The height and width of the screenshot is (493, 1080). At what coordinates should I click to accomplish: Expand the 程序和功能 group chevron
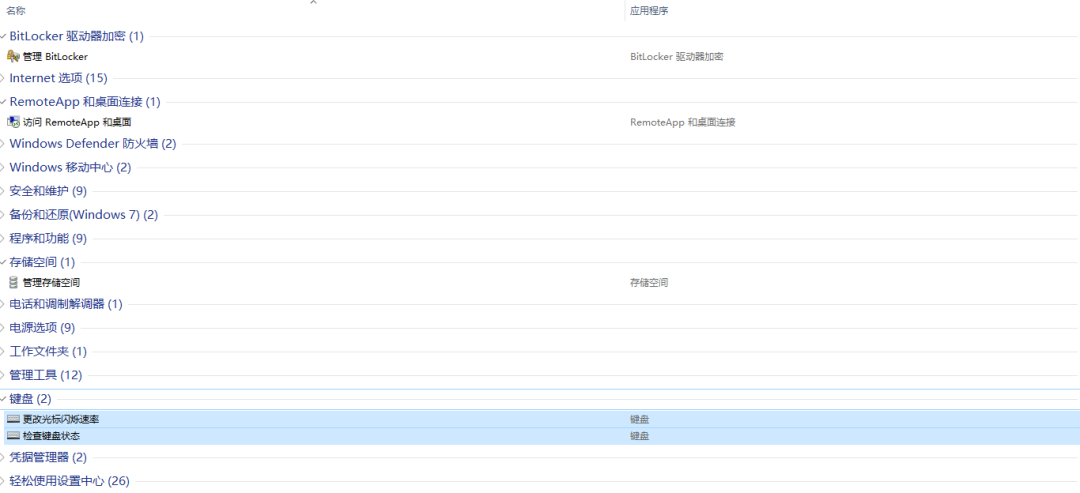point(3,239)
